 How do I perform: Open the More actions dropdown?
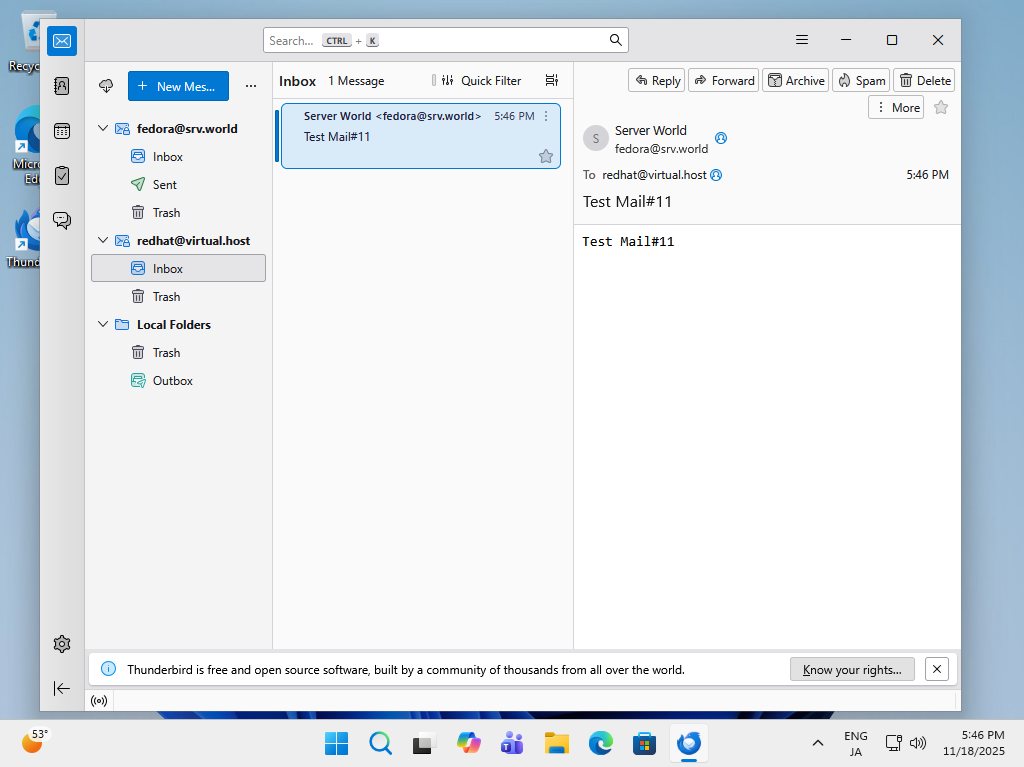tap(896, 107)
